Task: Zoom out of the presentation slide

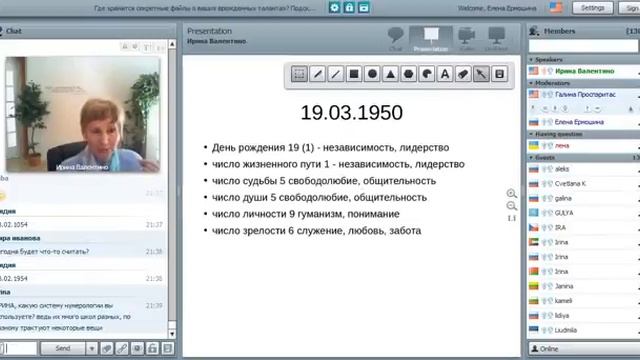Action: click(511, 206)
